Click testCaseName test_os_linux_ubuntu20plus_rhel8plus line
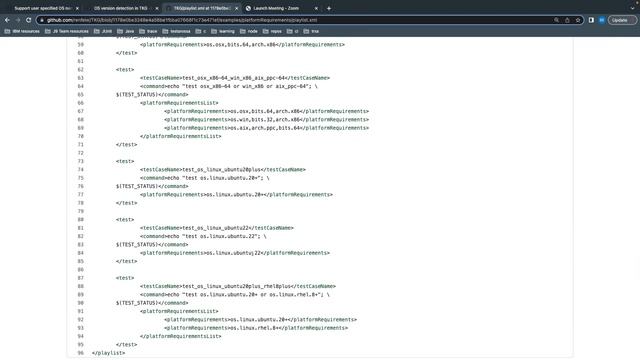Viewport: 640px width, 360px height. pyautogui.click(x=238, y=286)
